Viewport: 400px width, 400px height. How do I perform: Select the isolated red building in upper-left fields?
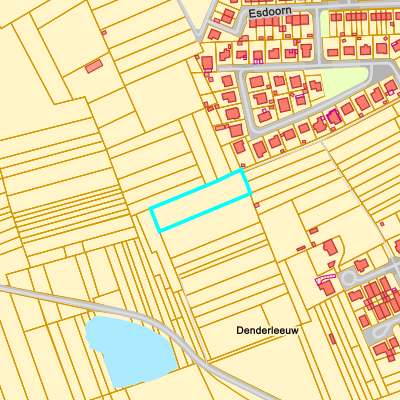(94, 66)
